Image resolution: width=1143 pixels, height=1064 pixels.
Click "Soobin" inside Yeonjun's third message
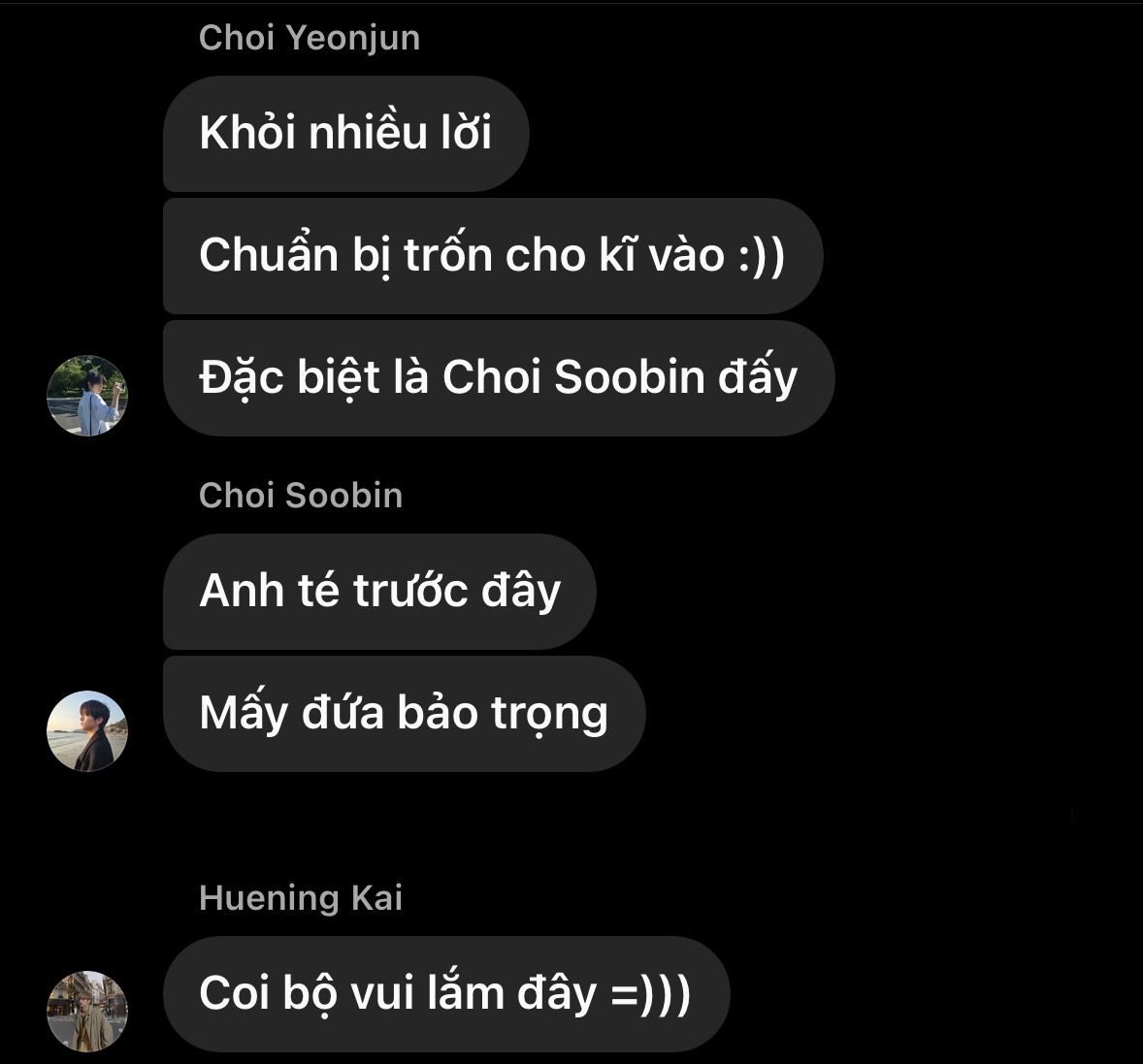click(x=630, y=377)
